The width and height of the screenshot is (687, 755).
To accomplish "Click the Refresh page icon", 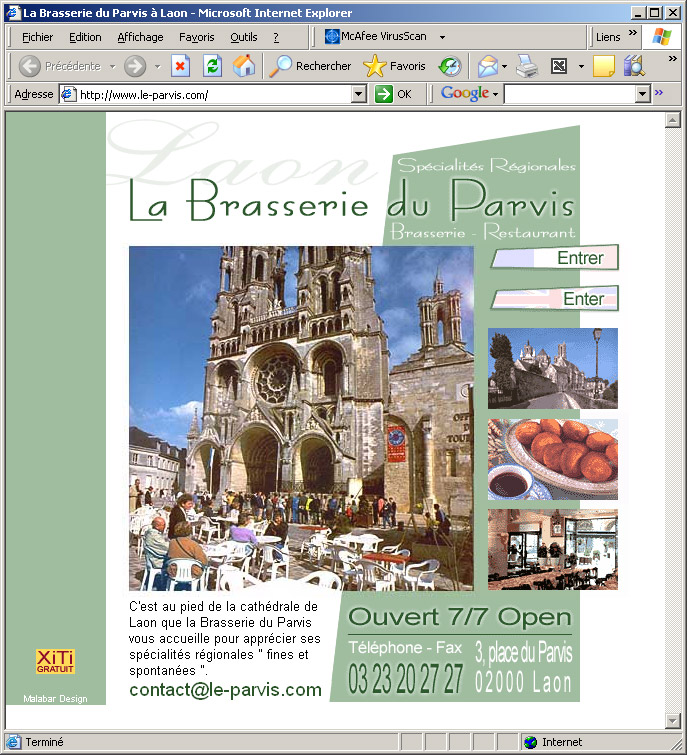I will click(212, 66).
